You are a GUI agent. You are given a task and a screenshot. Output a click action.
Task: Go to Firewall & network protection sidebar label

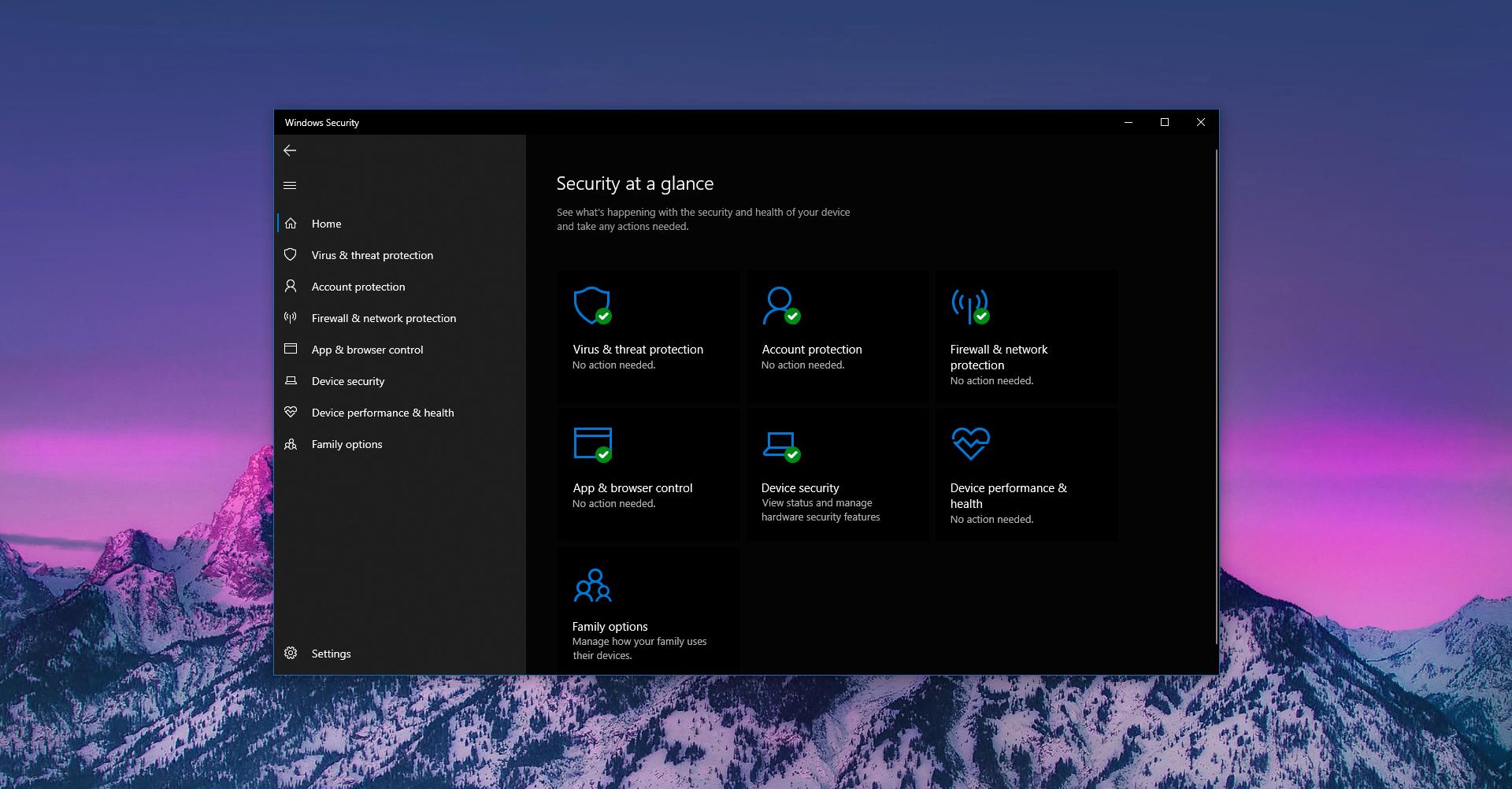pos(384,318)
